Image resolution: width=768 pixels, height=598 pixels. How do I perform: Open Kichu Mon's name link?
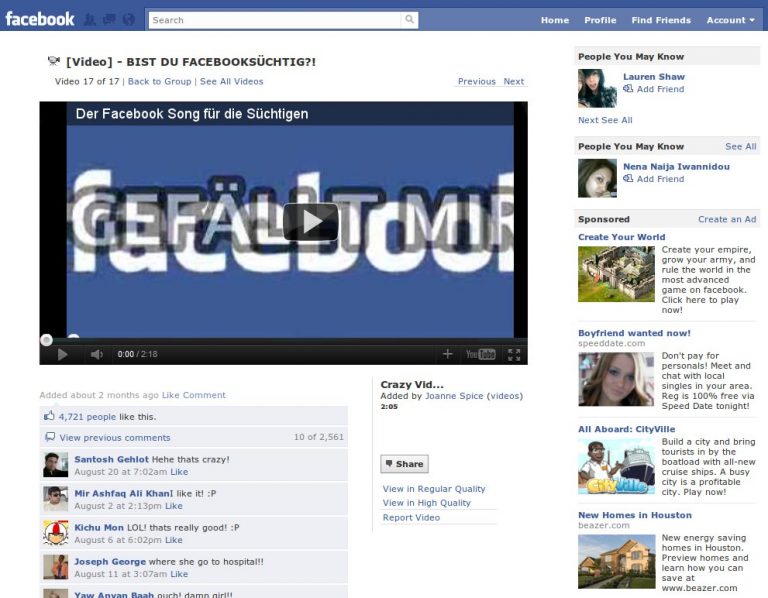[99, 527]
